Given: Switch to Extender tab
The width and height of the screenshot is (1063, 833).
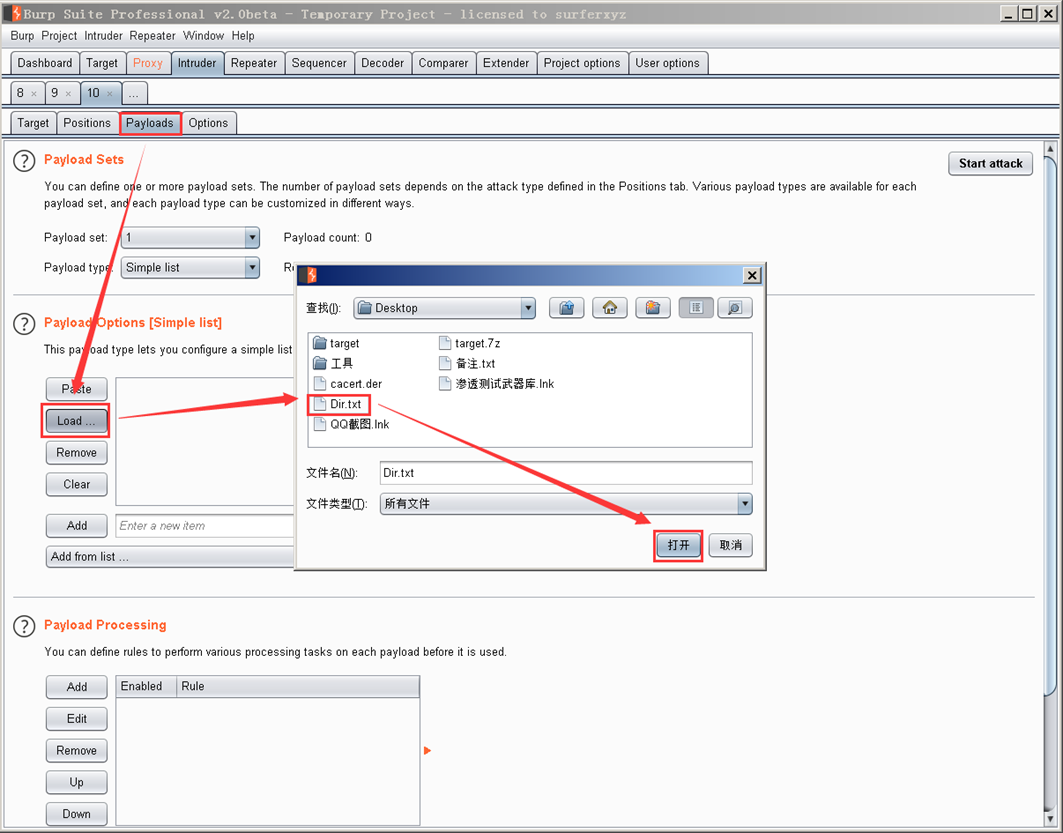Looking at the screenshot, I should (506, 63).
